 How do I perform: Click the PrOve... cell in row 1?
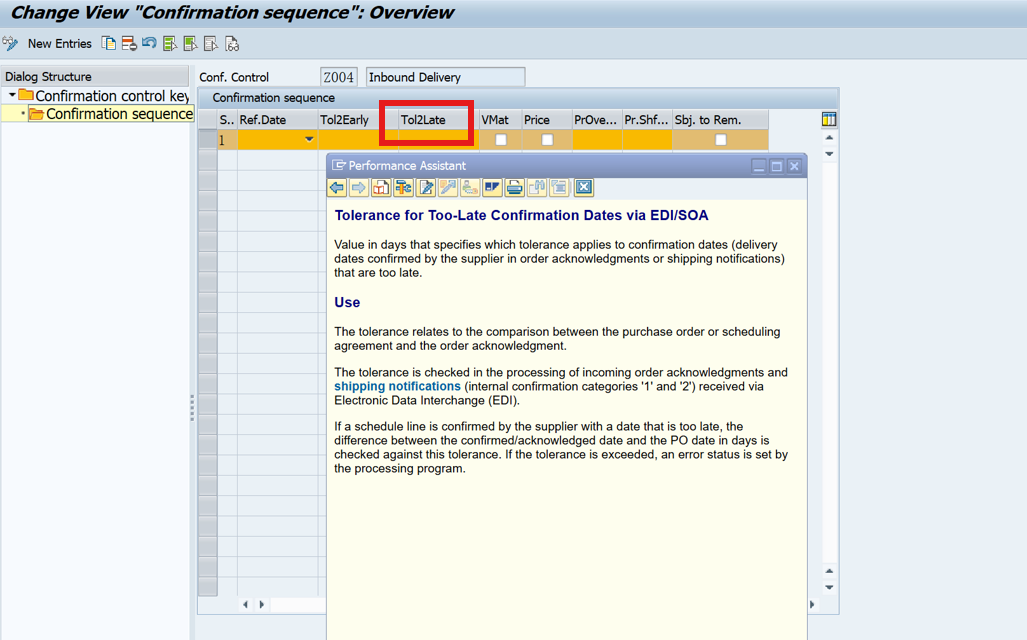coord(597,140)
